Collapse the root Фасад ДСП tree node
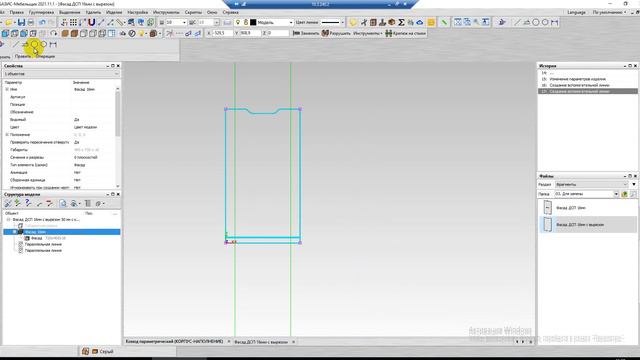Image resolution: width=640 pixels, height=360 pixels. tap(8, 220)
